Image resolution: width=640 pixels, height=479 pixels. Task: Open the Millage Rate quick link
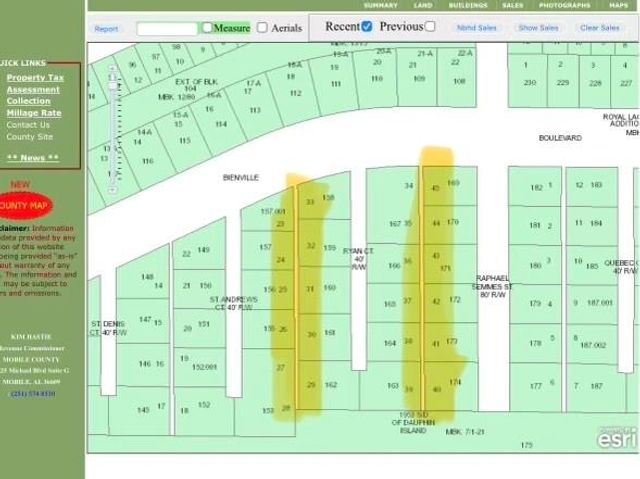click(x=33, y=113)
